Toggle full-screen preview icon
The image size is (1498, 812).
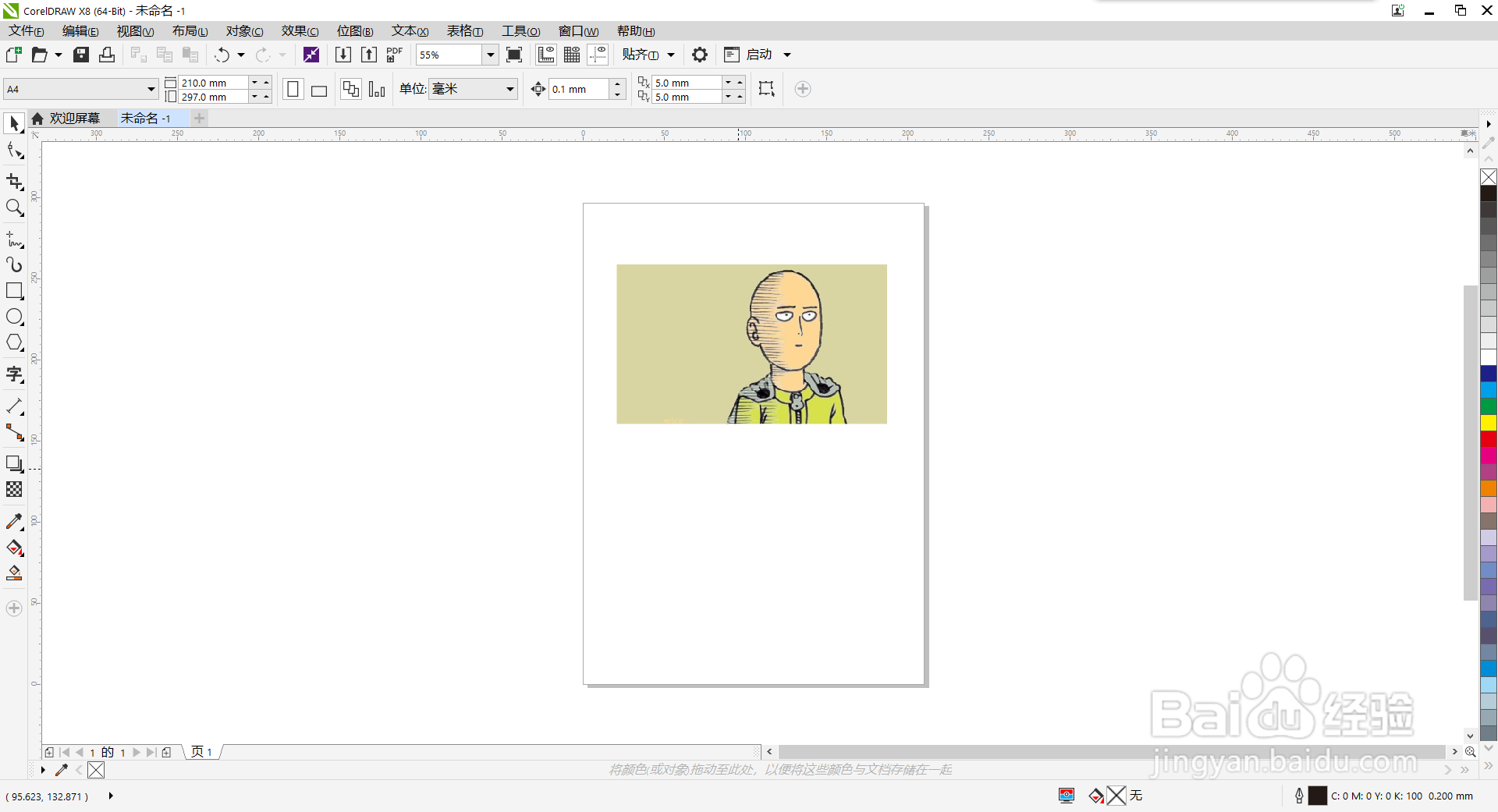(x=514, y=55)
